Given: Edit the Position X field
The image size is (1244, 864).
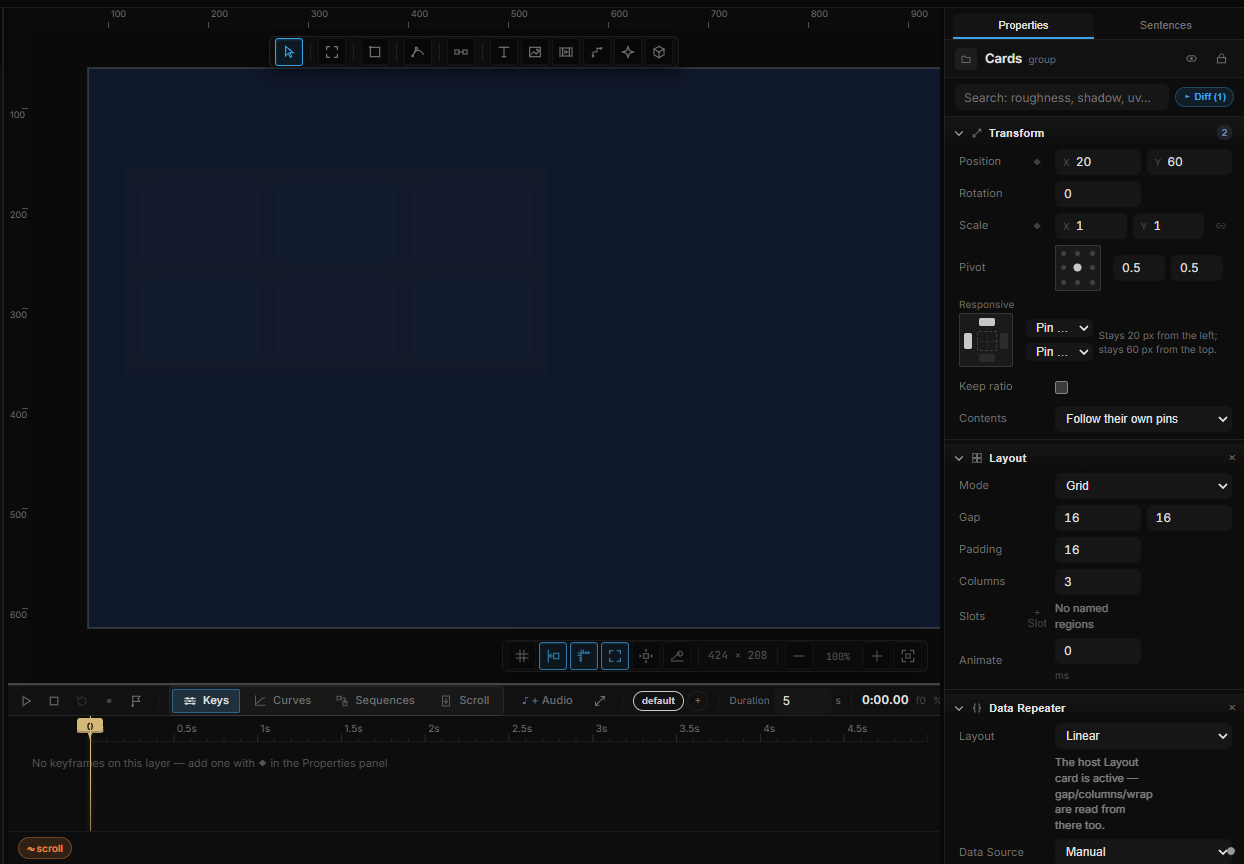Looking at the screenshot, I should click(1098, 162).
